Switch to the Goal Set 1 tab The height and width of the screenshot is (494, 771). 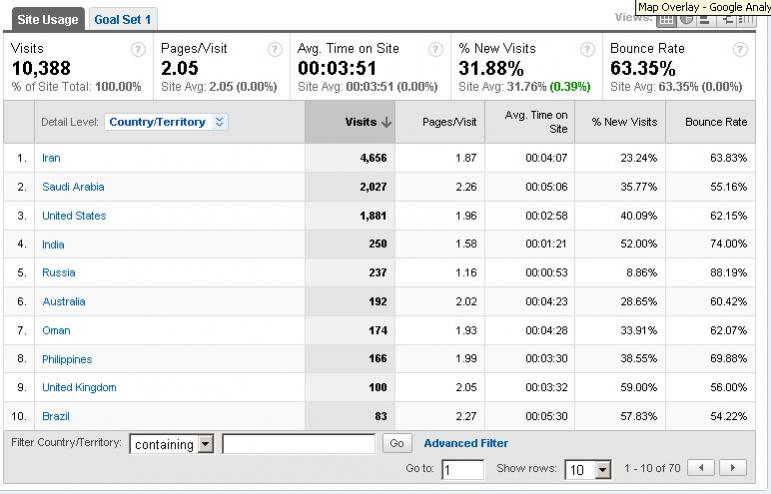click(x=123, y=20)
